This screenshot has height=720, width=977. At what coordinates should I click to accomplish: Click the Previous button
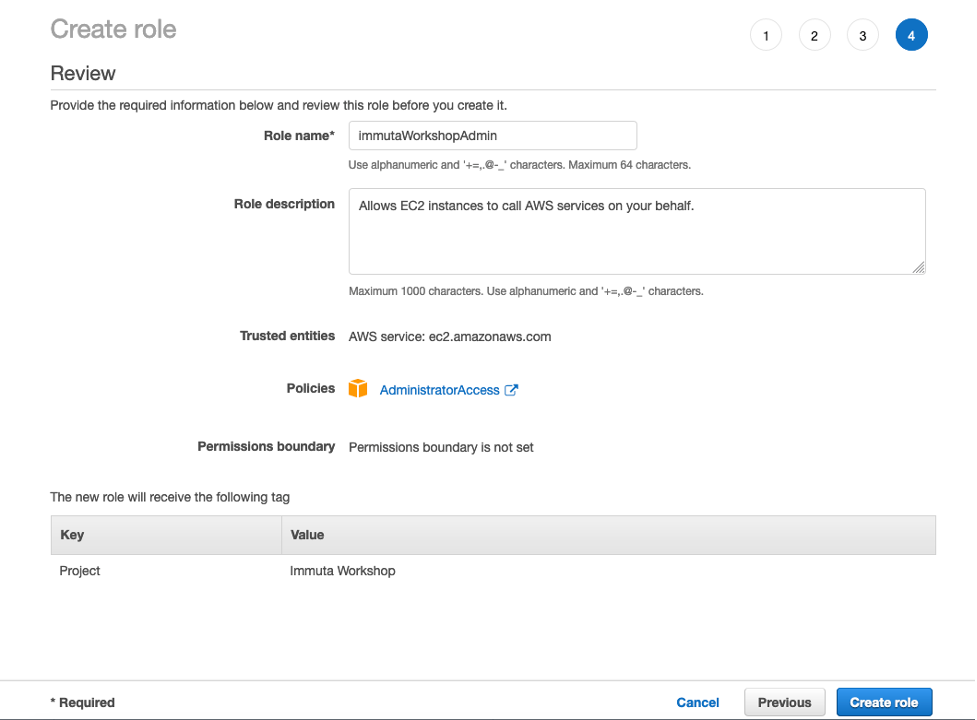(x=784, y=703)
